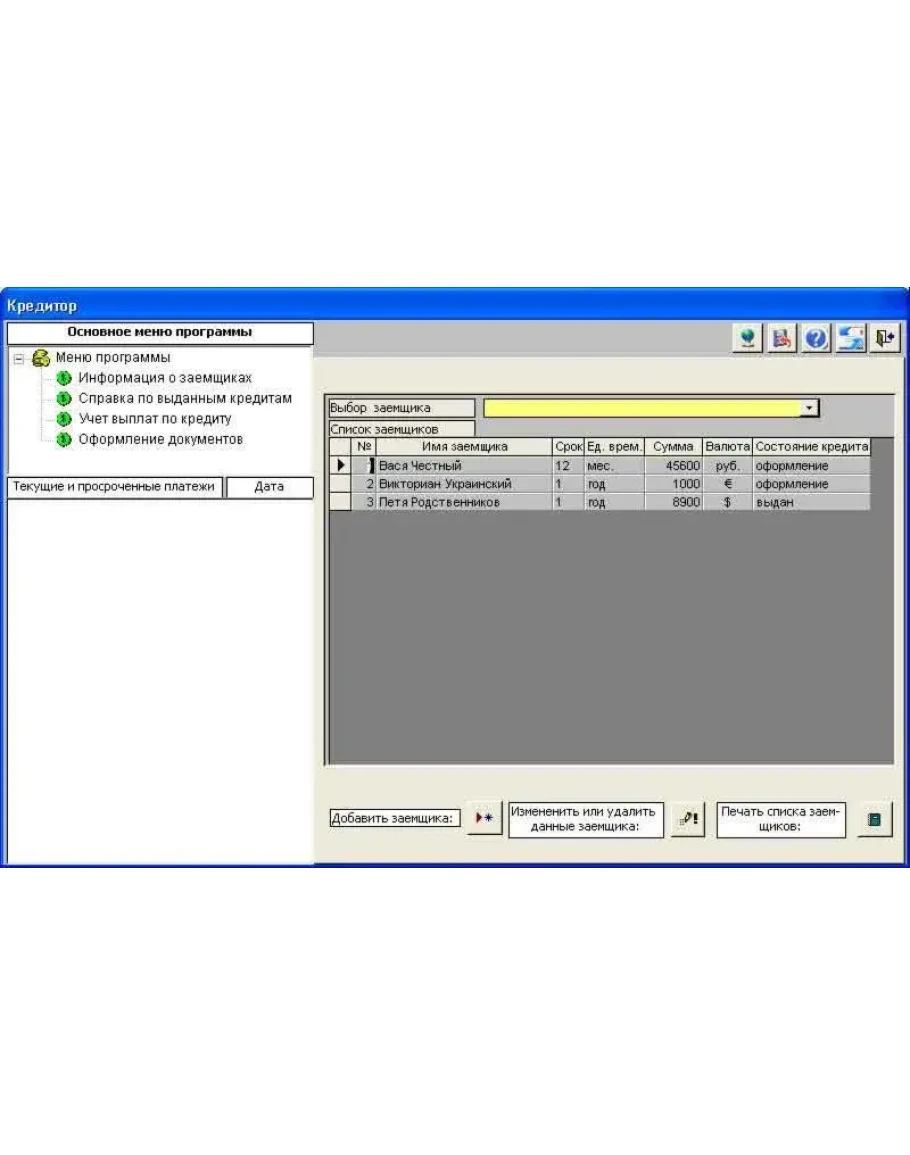Open Оформление документов in the menu tree
Screen dimensions: 910x1155
pos(161,439)
